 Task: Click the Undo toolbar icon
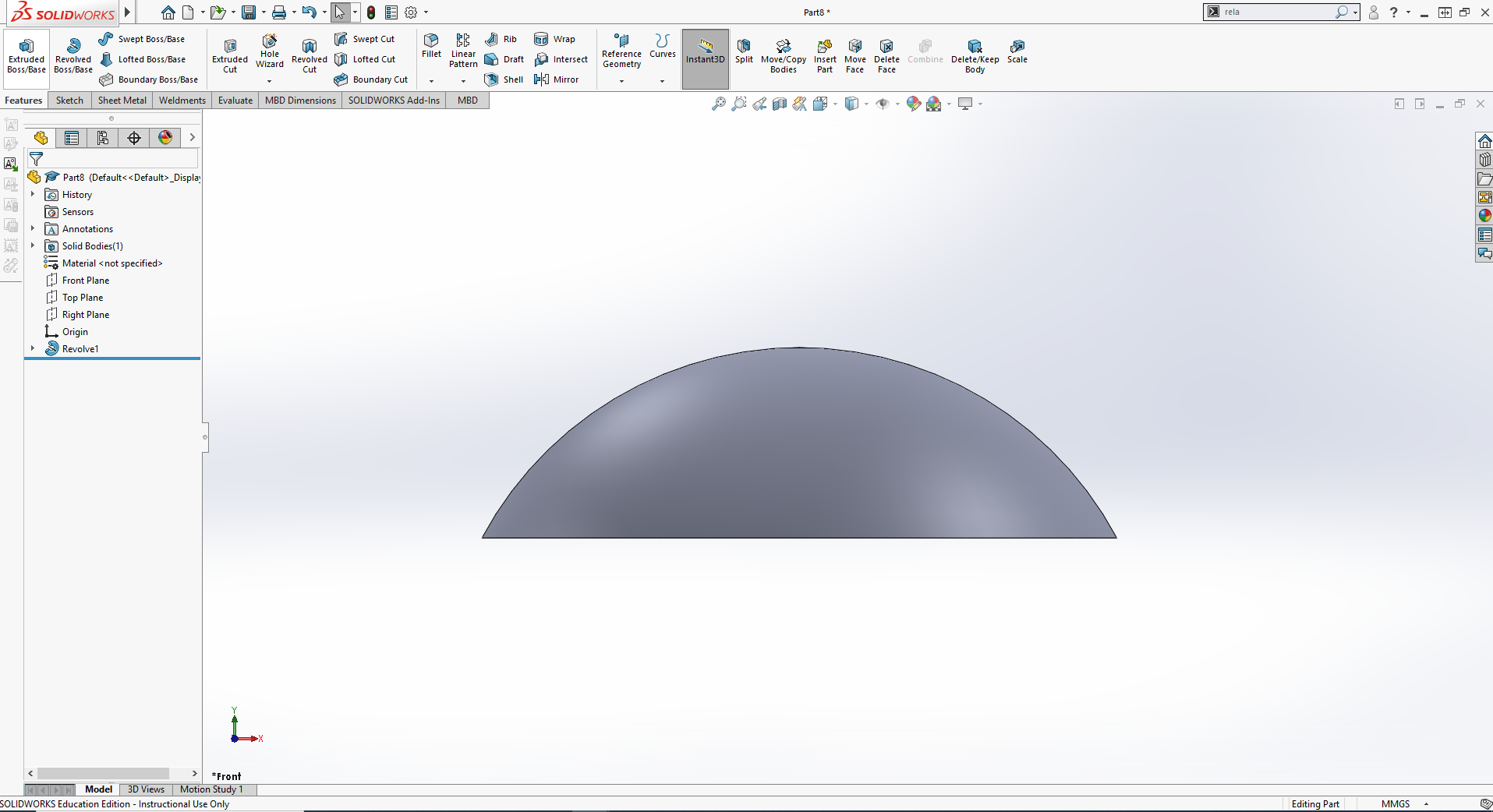point(309,12)
